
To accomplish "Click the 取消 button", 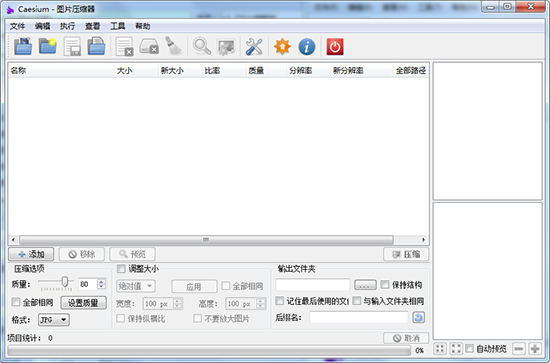I will pyautogui.click(x=406, y=338).
